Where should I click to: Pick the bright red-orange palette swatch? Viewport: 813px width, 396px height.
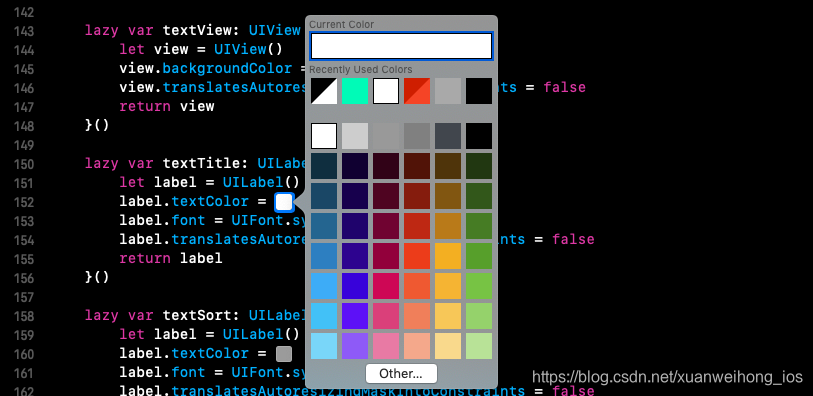[x=417, y=256]
